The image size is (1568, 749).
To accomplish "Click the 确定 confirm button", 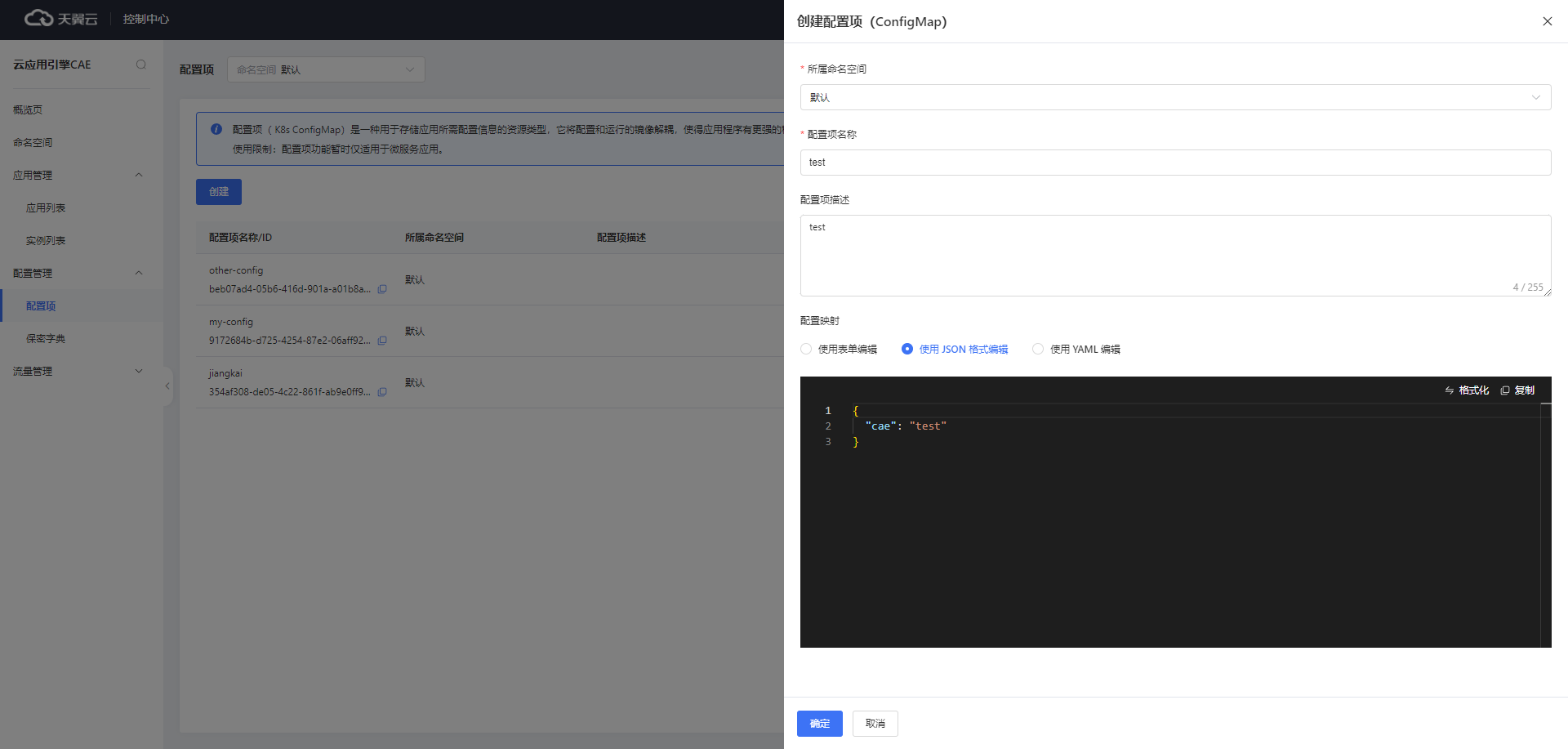I will pyautogui.click(x=819, y=724).
